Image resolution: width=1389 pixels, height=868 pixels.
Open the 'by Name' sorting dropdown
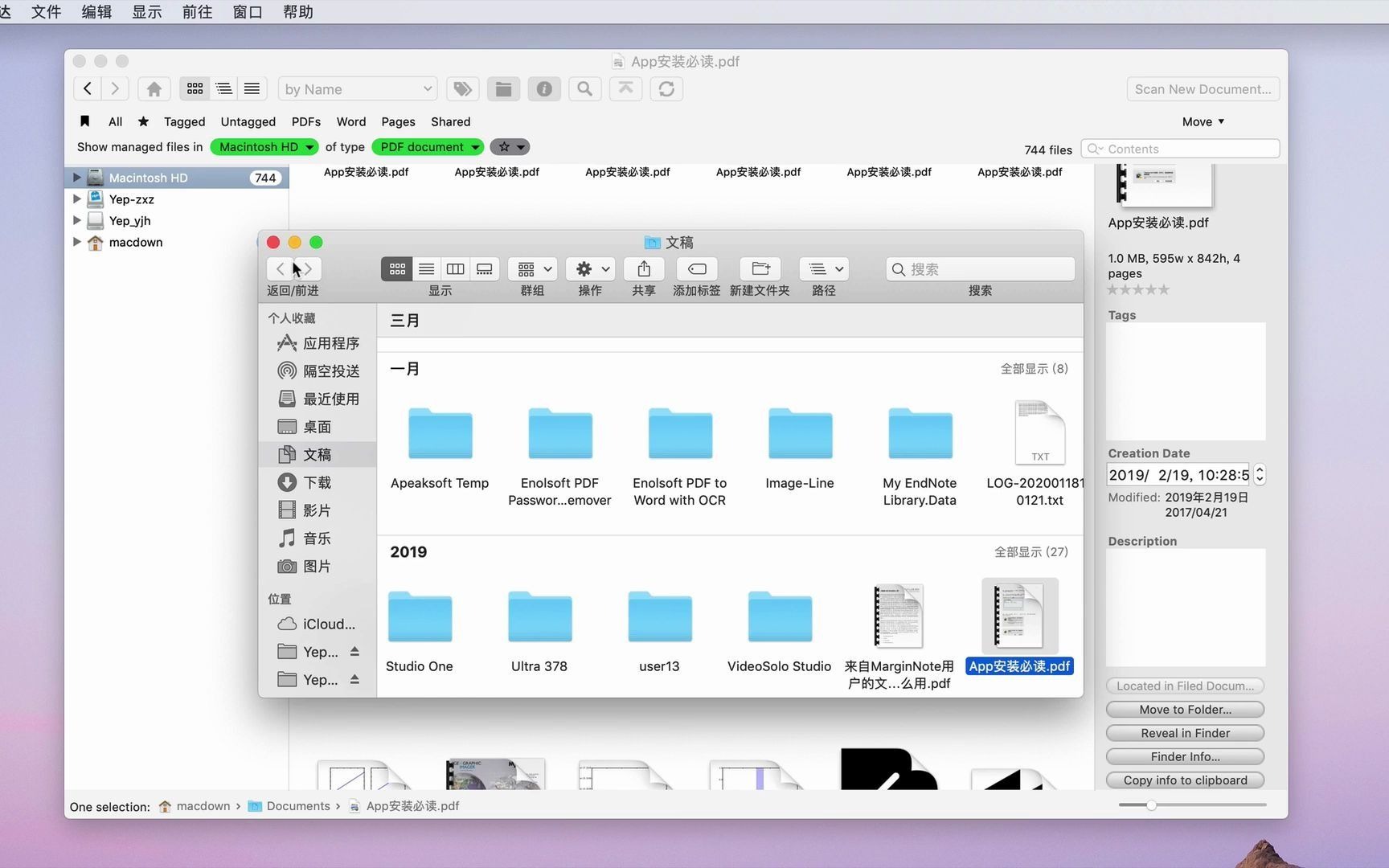click(x=357, y=88)
